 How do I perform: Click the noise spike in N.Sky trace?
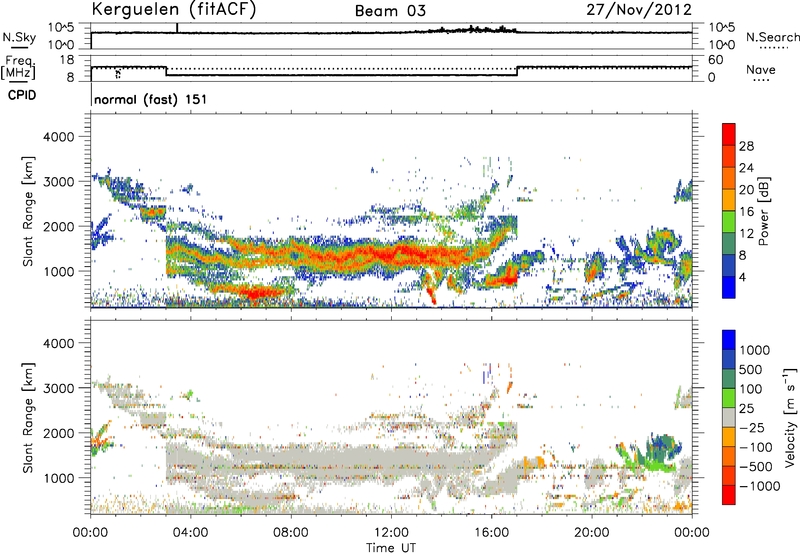point(177,28)
